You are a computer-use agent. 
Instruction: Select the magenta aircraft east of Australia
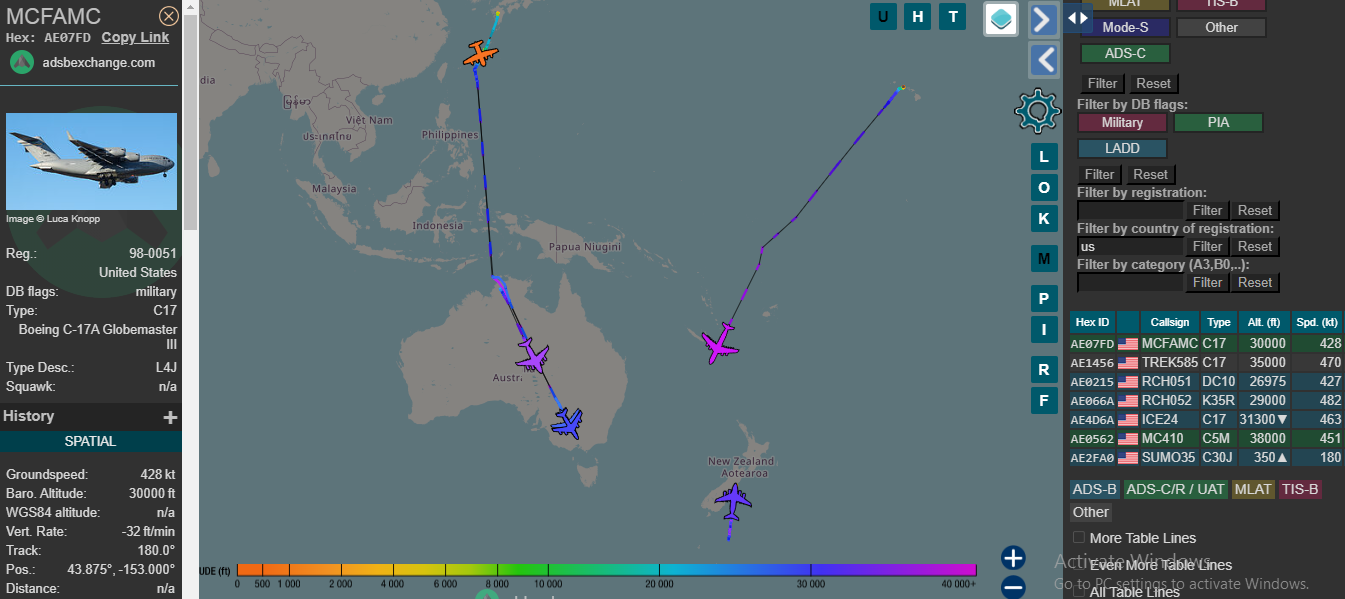(x=720, y=344)
